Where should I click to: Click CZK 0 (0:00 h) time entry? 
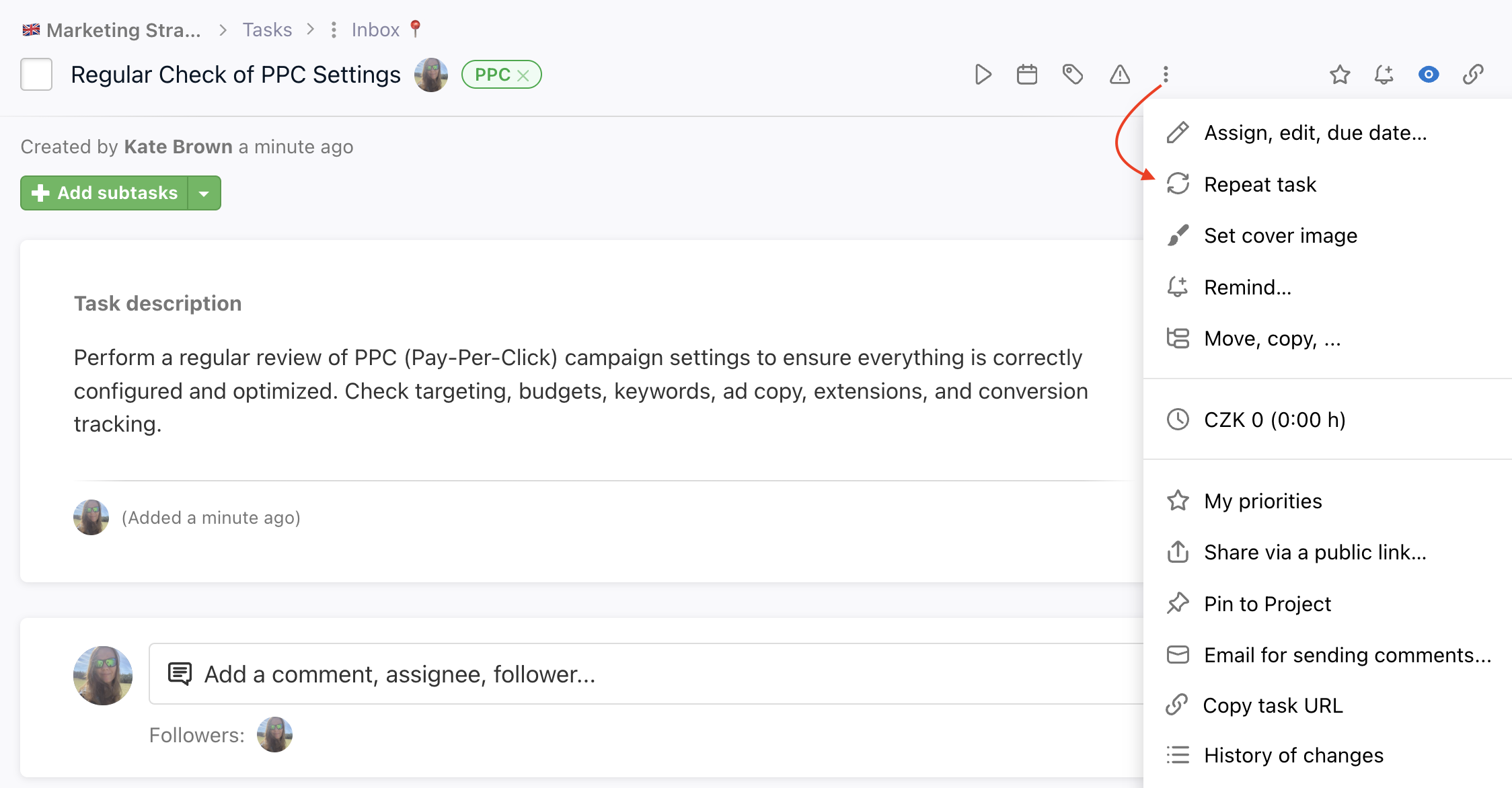[x=1328, y=420]
